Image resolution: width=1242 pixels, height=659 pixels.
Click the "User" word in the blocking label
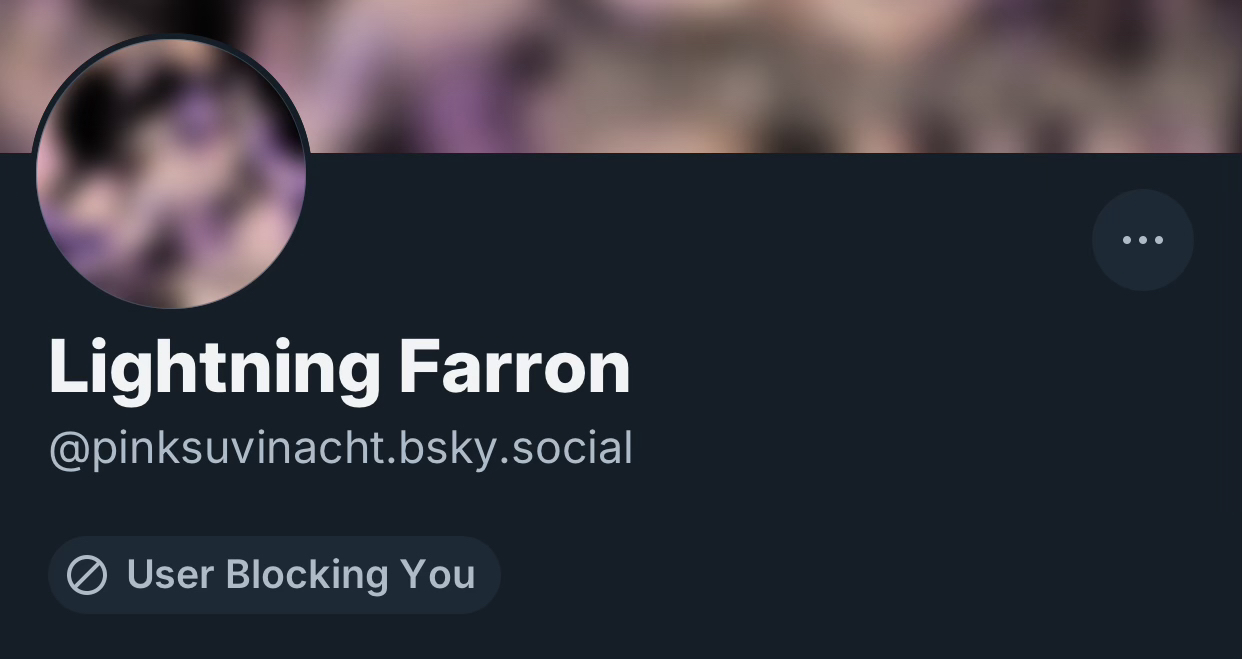[171, 575]
